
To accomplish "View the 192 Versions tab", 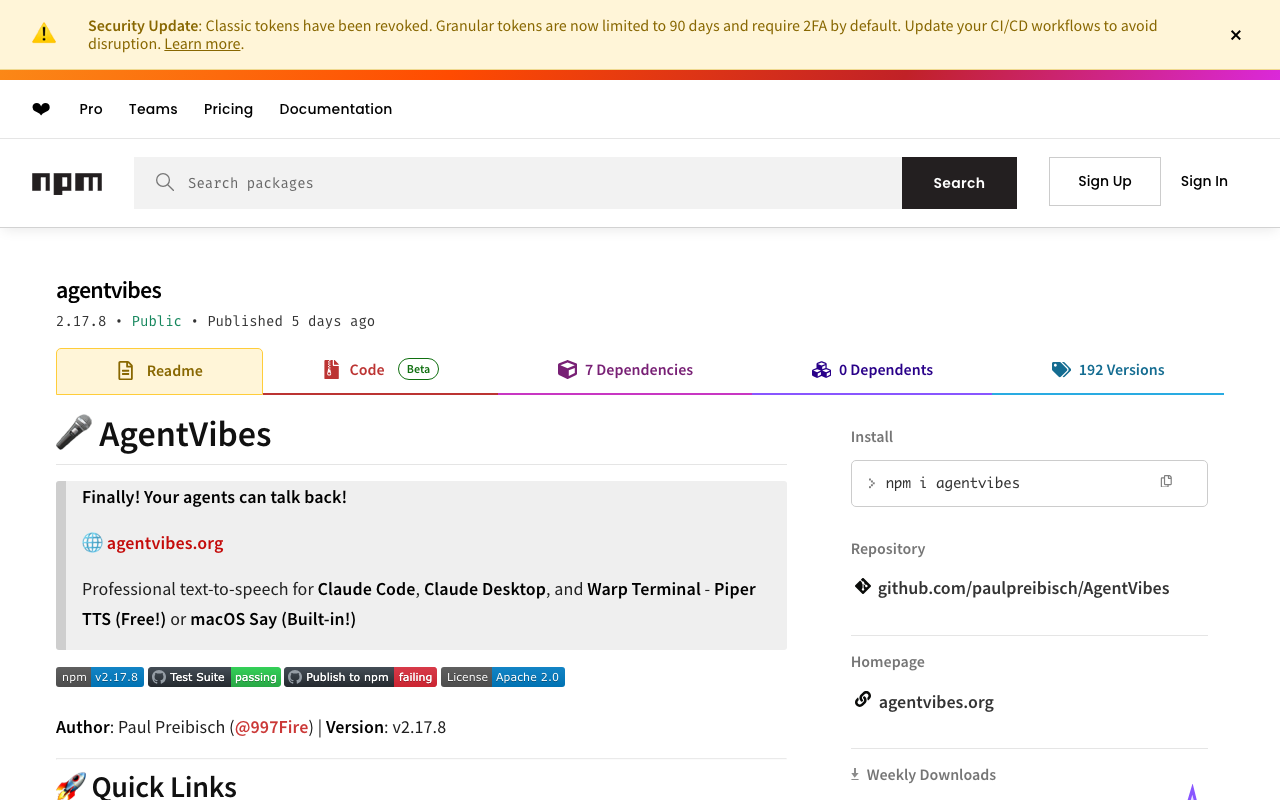I will pyautogui.click(x=1108, y=370).
